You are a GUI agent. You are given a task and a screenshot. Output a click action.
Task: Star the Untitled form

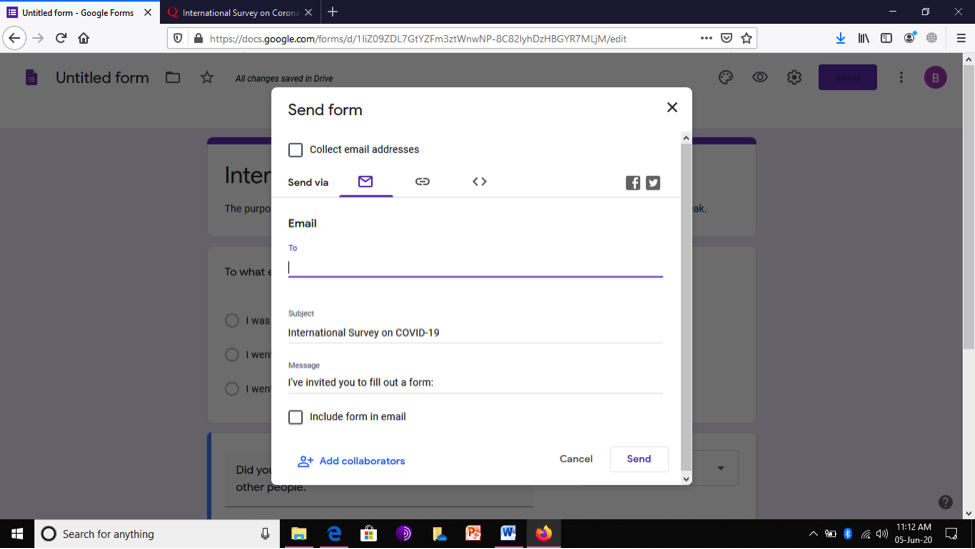(207, 78)
